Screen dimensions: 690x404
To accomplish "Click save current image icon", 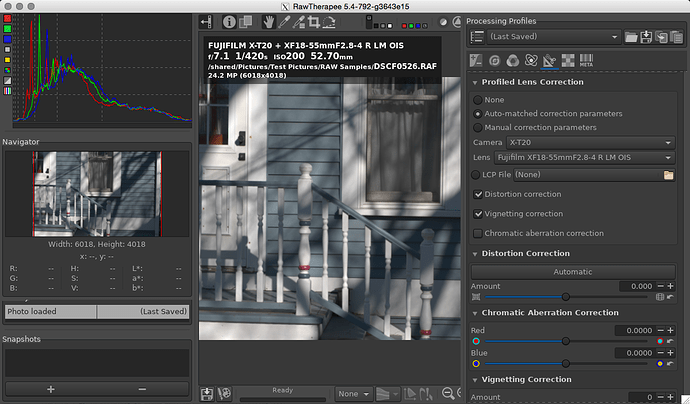I will pos(207,393).
